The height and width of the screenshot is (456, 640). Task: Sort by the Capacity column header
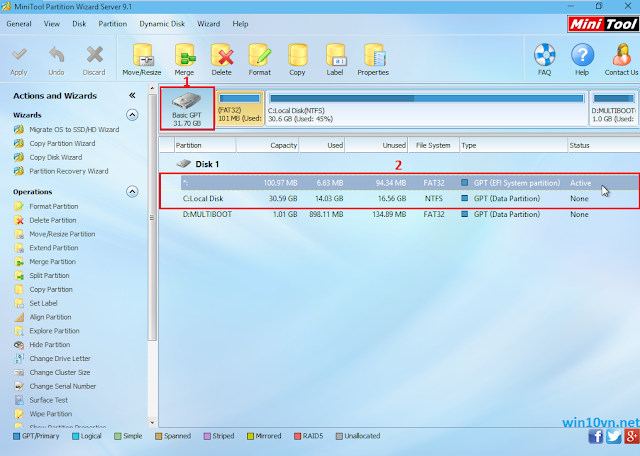pos(267,145)
